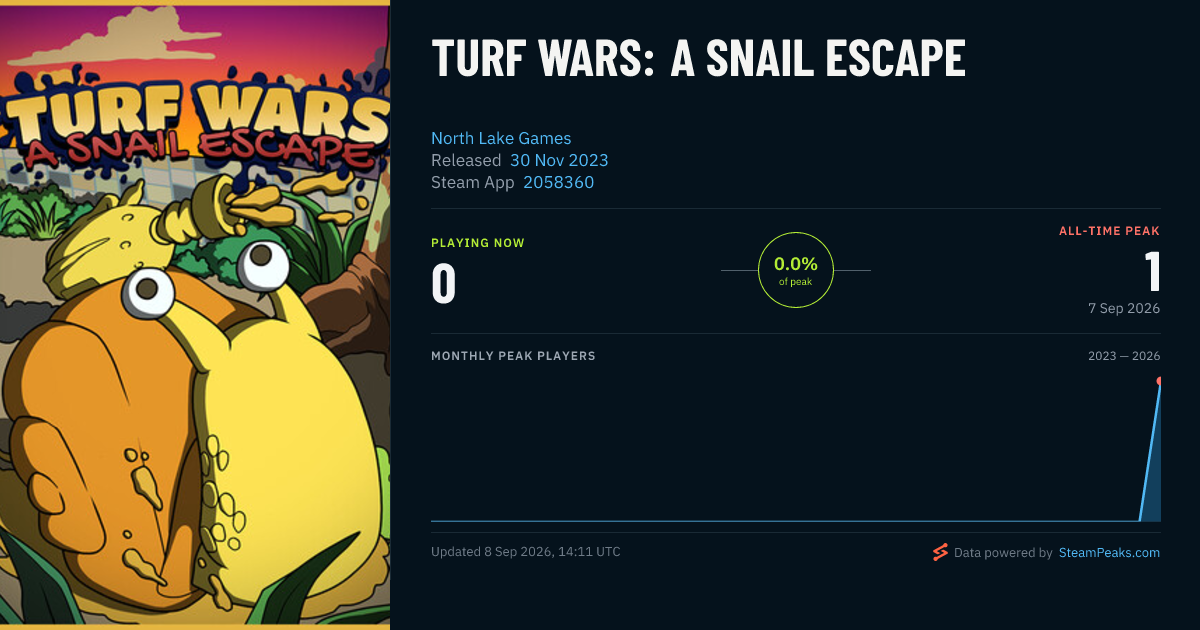Open the SteamPeaks.com link
This screenshot has height=630, width=1200.
coord(1109,552)
